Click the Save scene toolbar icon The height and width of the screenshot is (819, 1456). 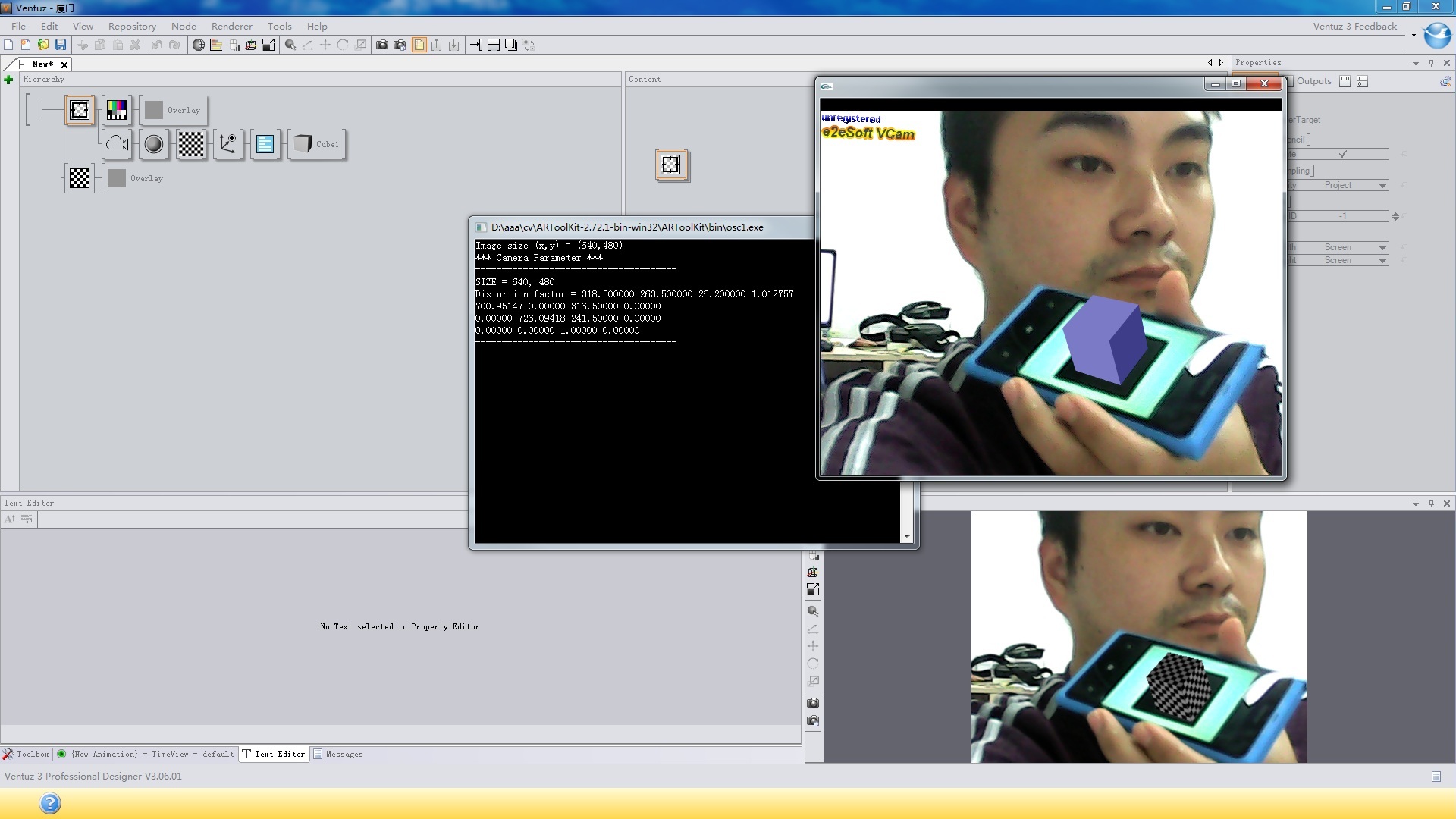61,45
